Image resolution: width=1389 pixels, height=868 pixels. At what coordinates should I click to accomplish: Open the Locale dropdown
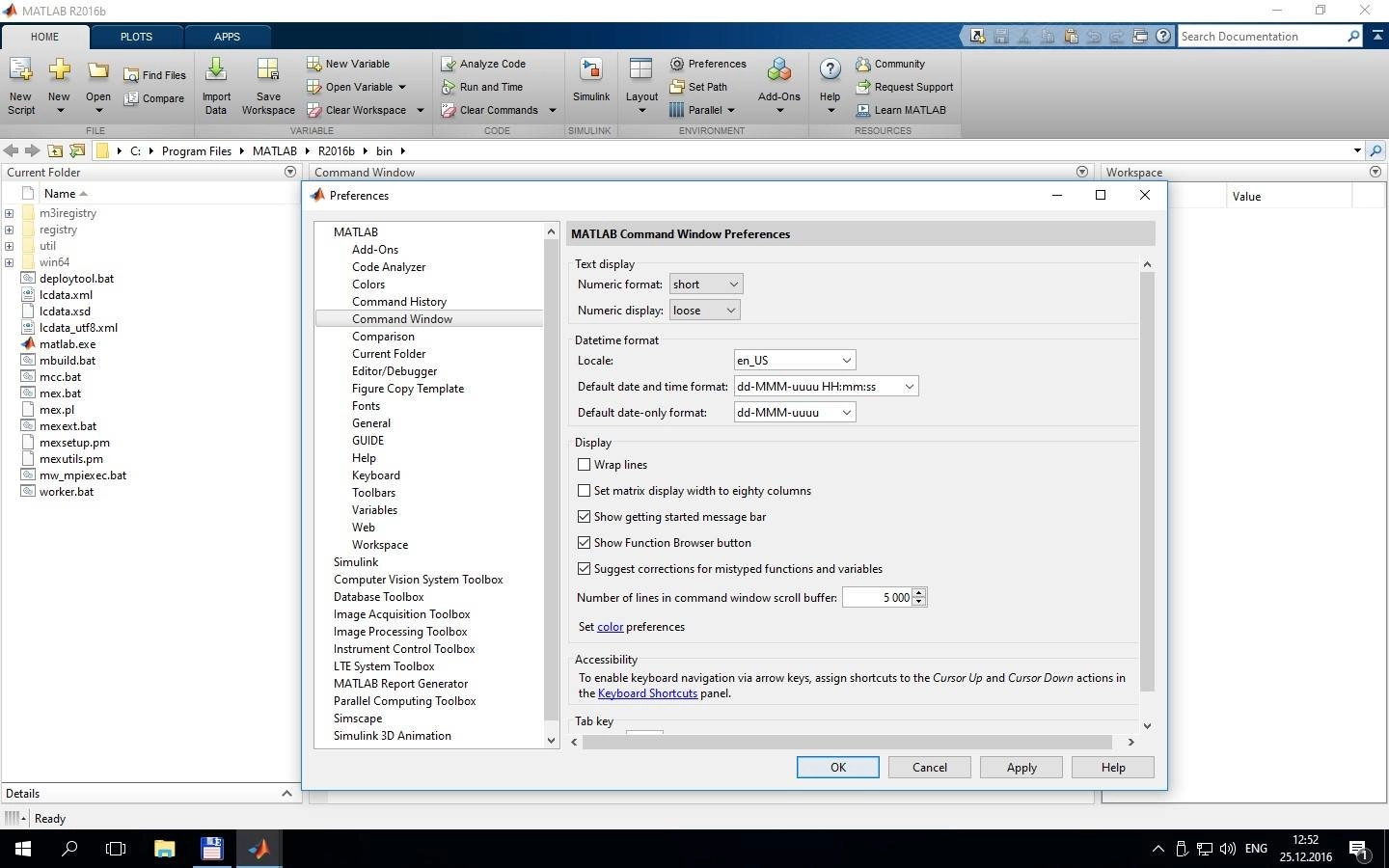795,361
